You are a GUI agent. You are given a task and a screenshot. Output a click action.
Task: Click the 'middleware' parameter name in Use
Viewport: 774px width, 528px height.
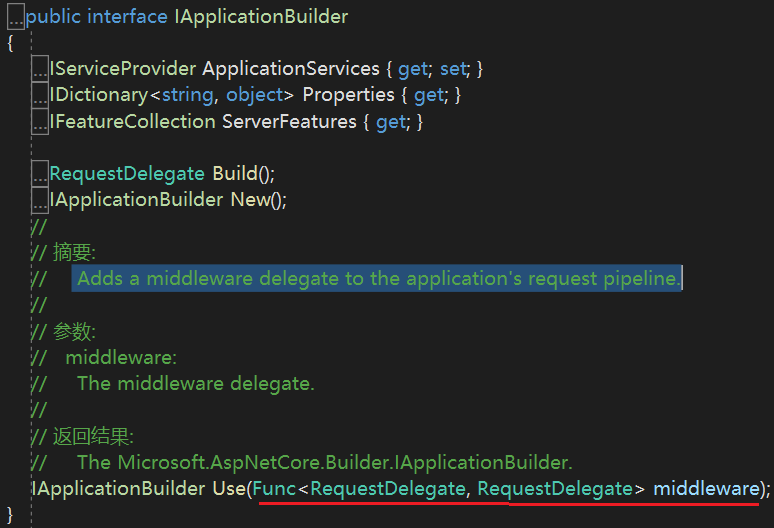[706, 489]
